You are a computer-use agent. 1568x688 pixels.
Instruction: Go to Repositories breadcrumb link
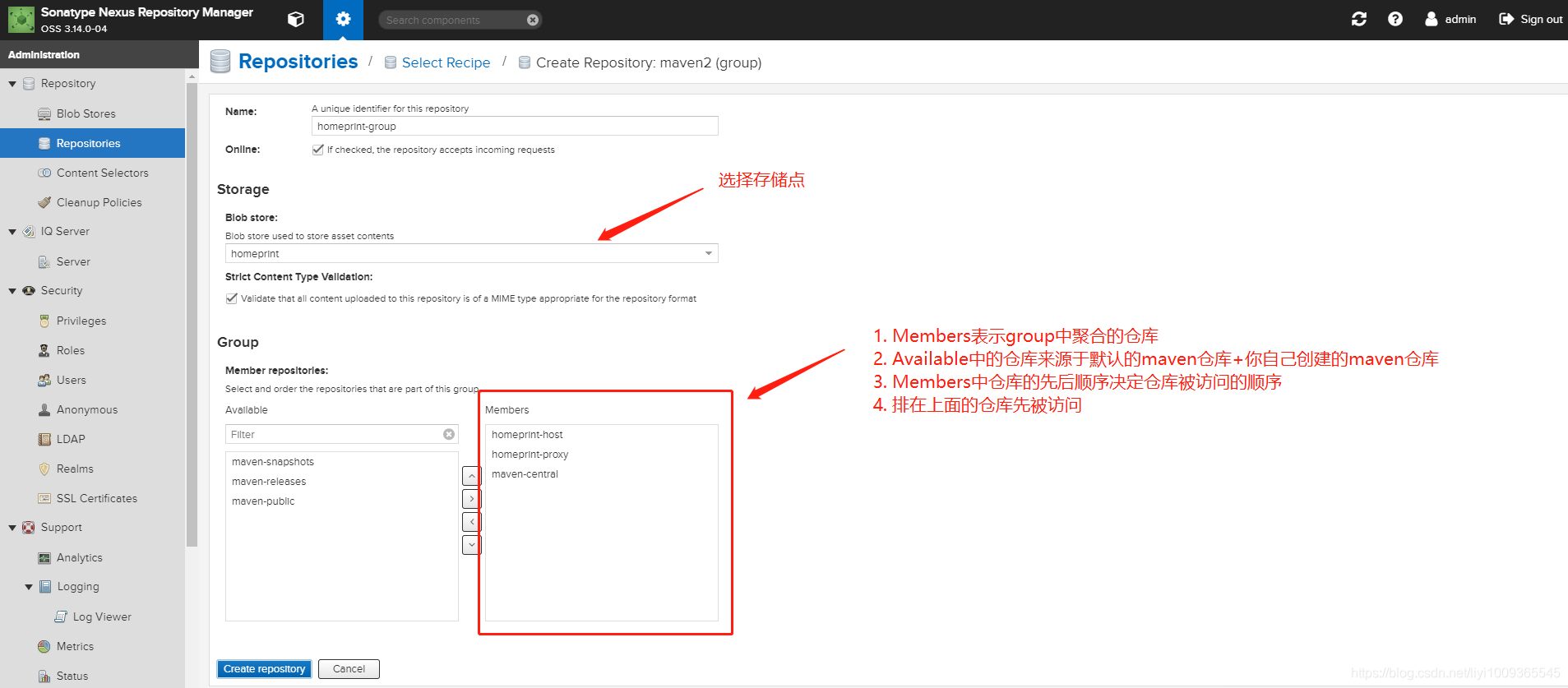(298, 62)
